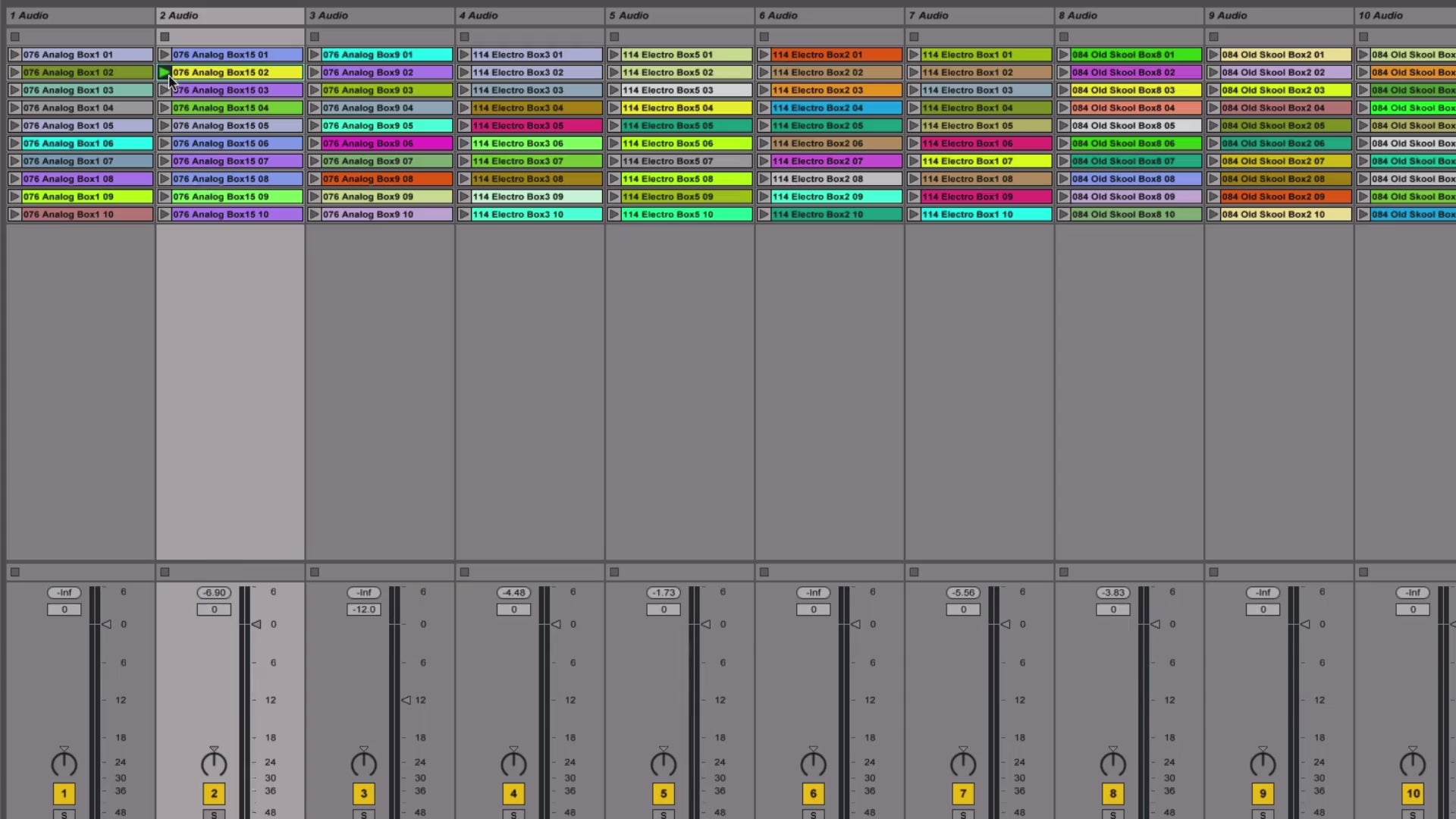Toggle the track 1 activator button
Viewport: 1456px width, 819px height.
64,793
